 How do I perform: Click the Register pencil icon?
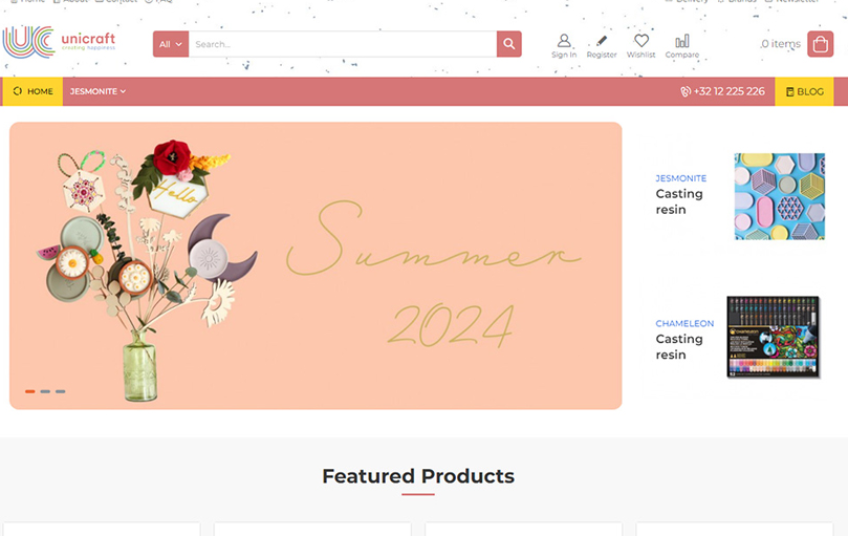pos(601,41)
